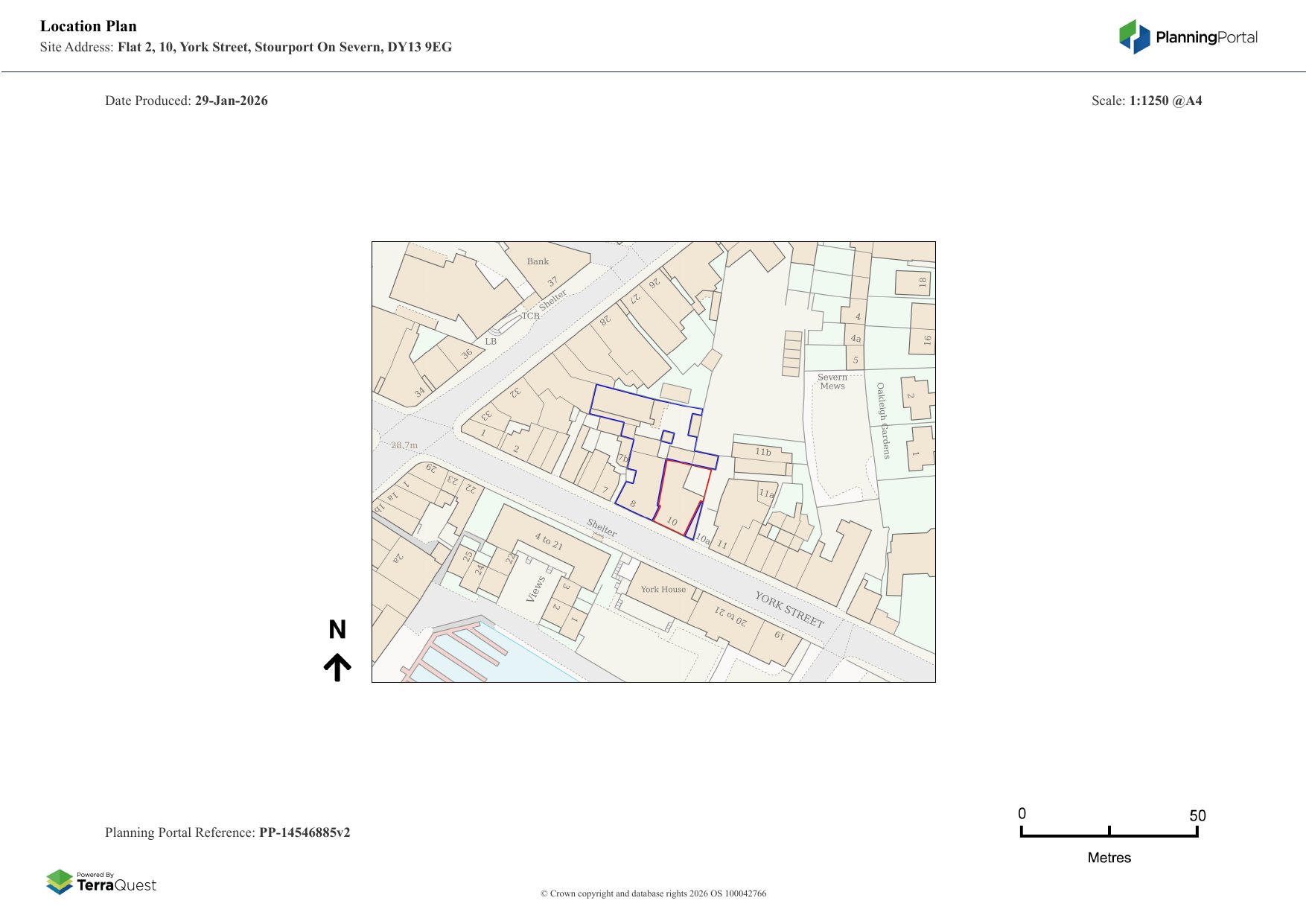Select the York House building label
The image size is (1306, 924).
pyautogui.click(x=663, y=589)
